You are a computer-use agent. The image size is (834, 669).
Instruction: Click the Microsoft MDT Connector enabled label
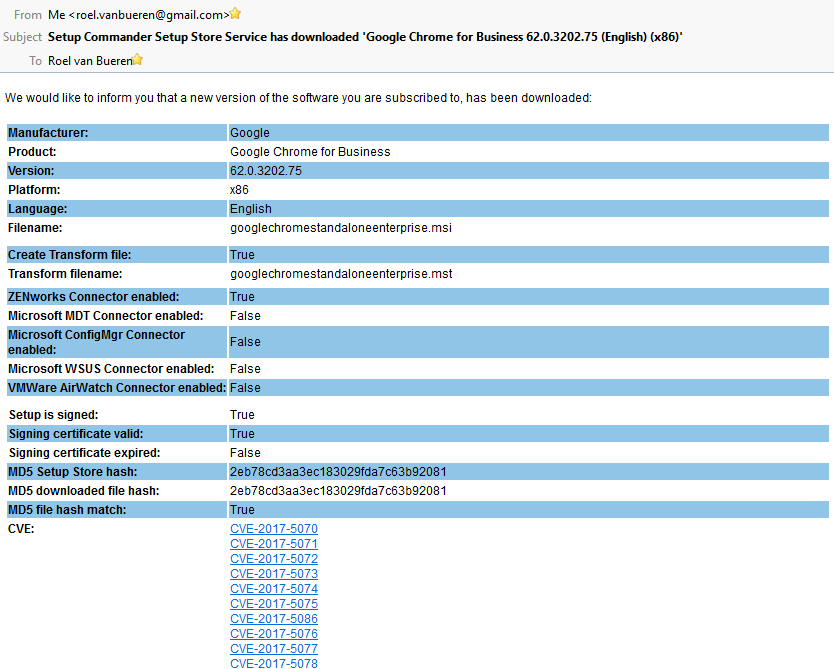pos(105,316)
